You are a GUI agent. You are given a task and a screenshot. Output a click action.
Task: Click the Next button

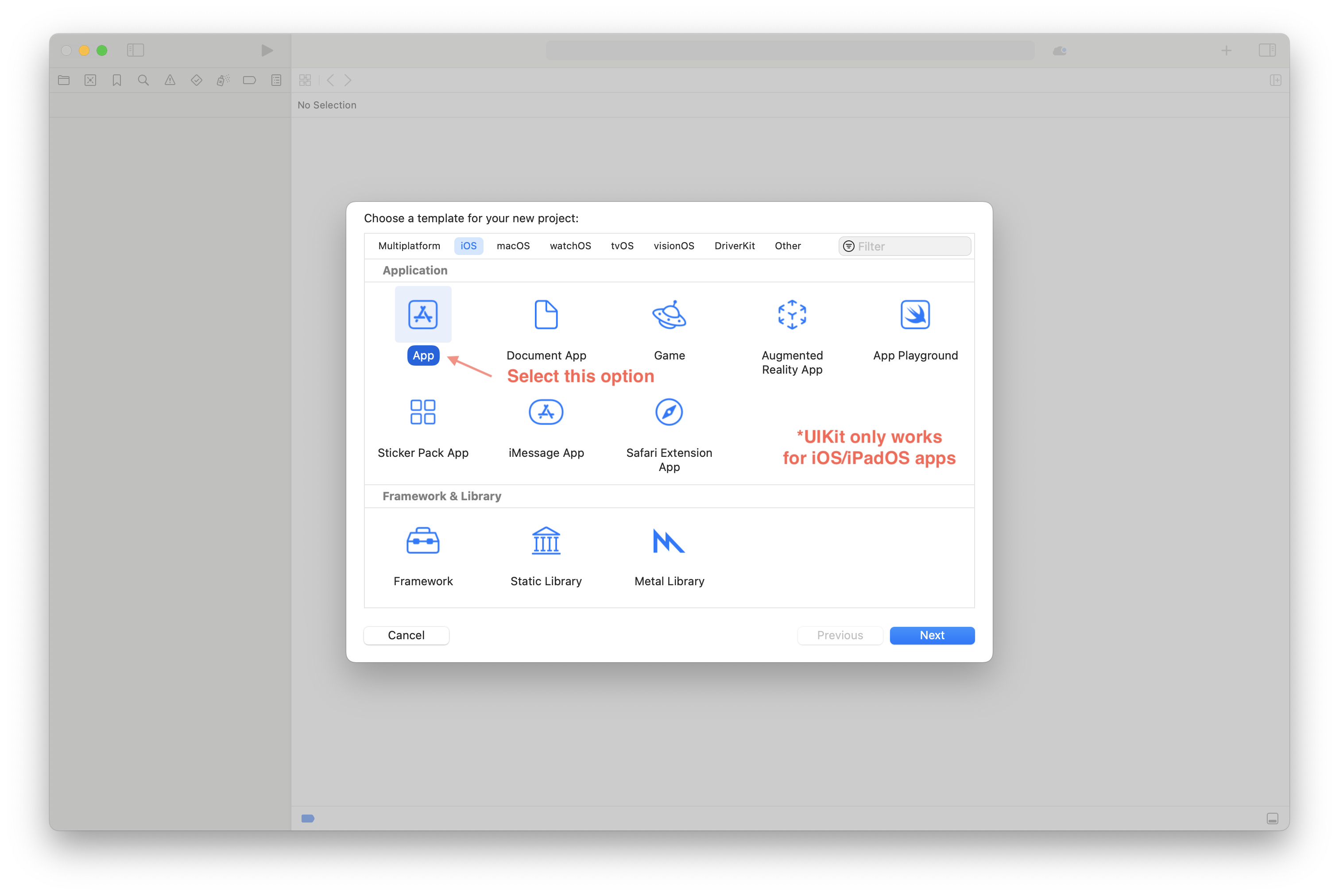tap(932, 635)
